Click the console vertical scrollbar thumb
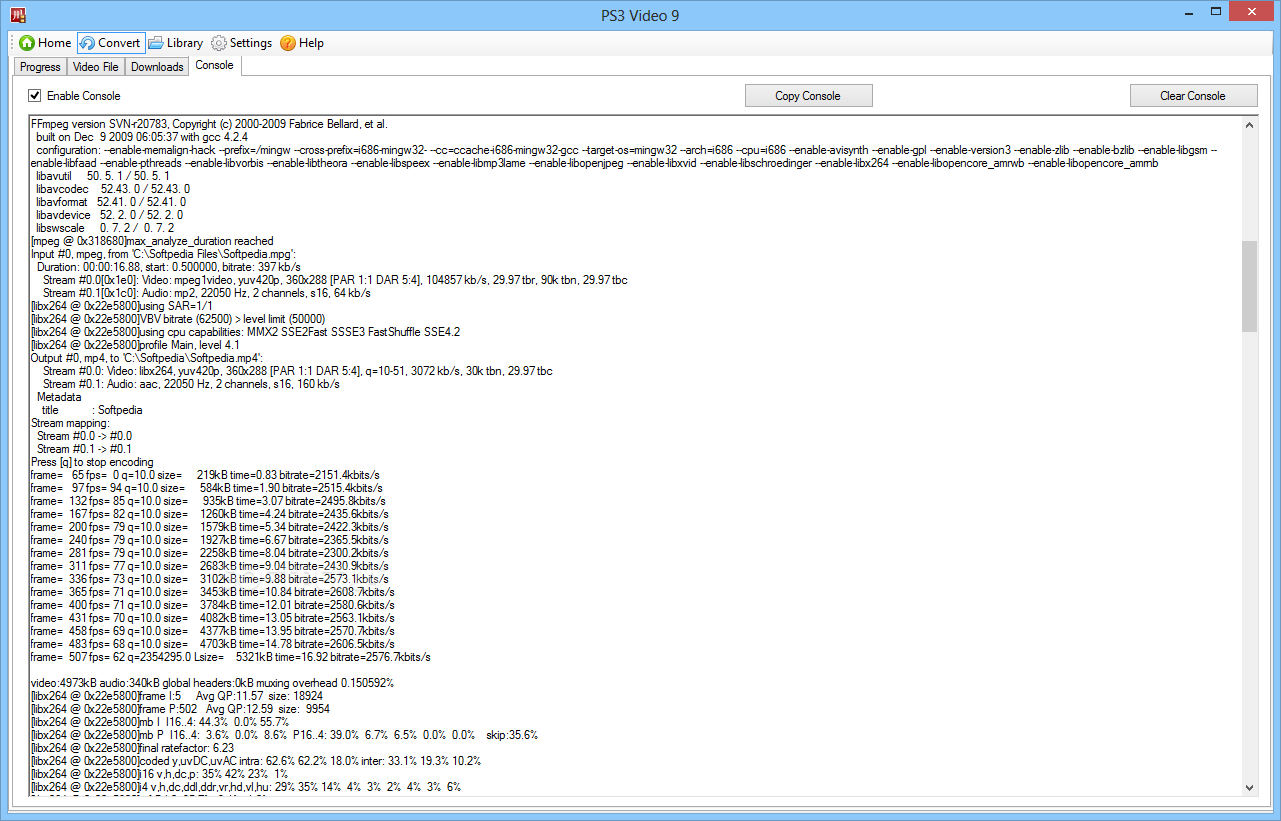The width and height of the screenshot is (1281, 821). (x=1249, y=286)
